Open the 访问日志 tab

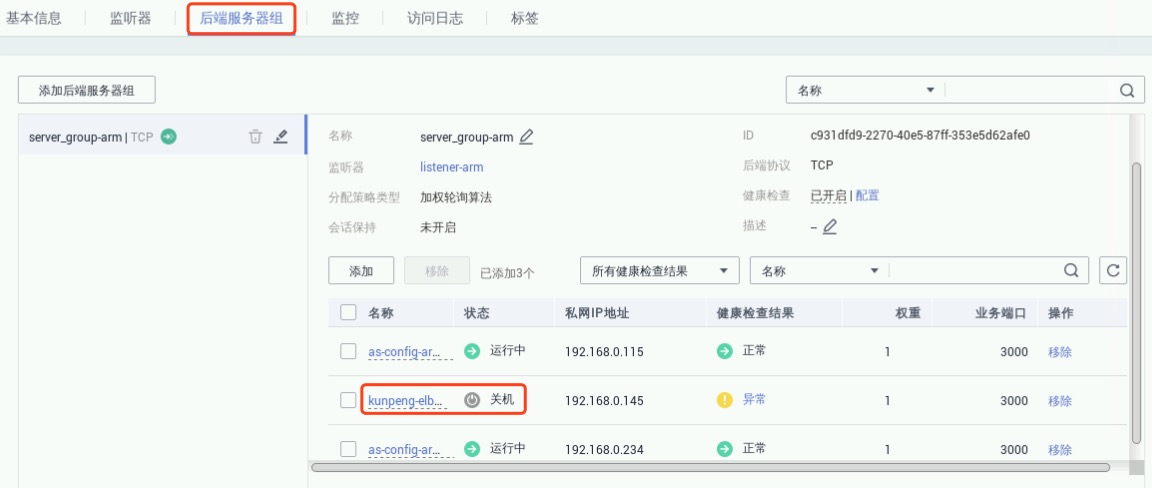tap(435, 18)
